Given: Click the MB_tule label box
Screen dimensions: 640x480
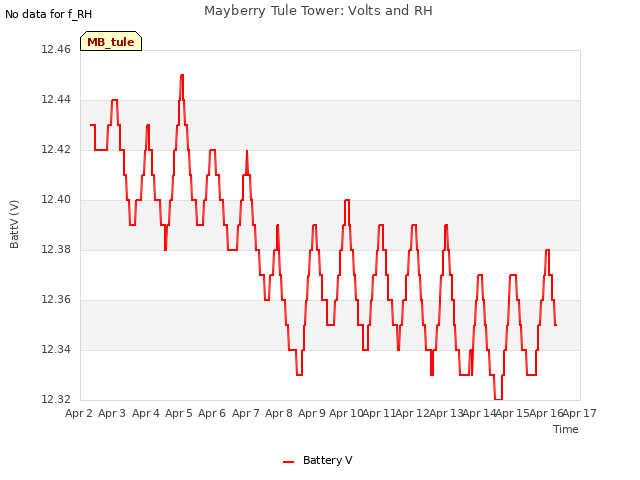Looking at the screenshot, I should pyautogui.click(x=111, y=41).
